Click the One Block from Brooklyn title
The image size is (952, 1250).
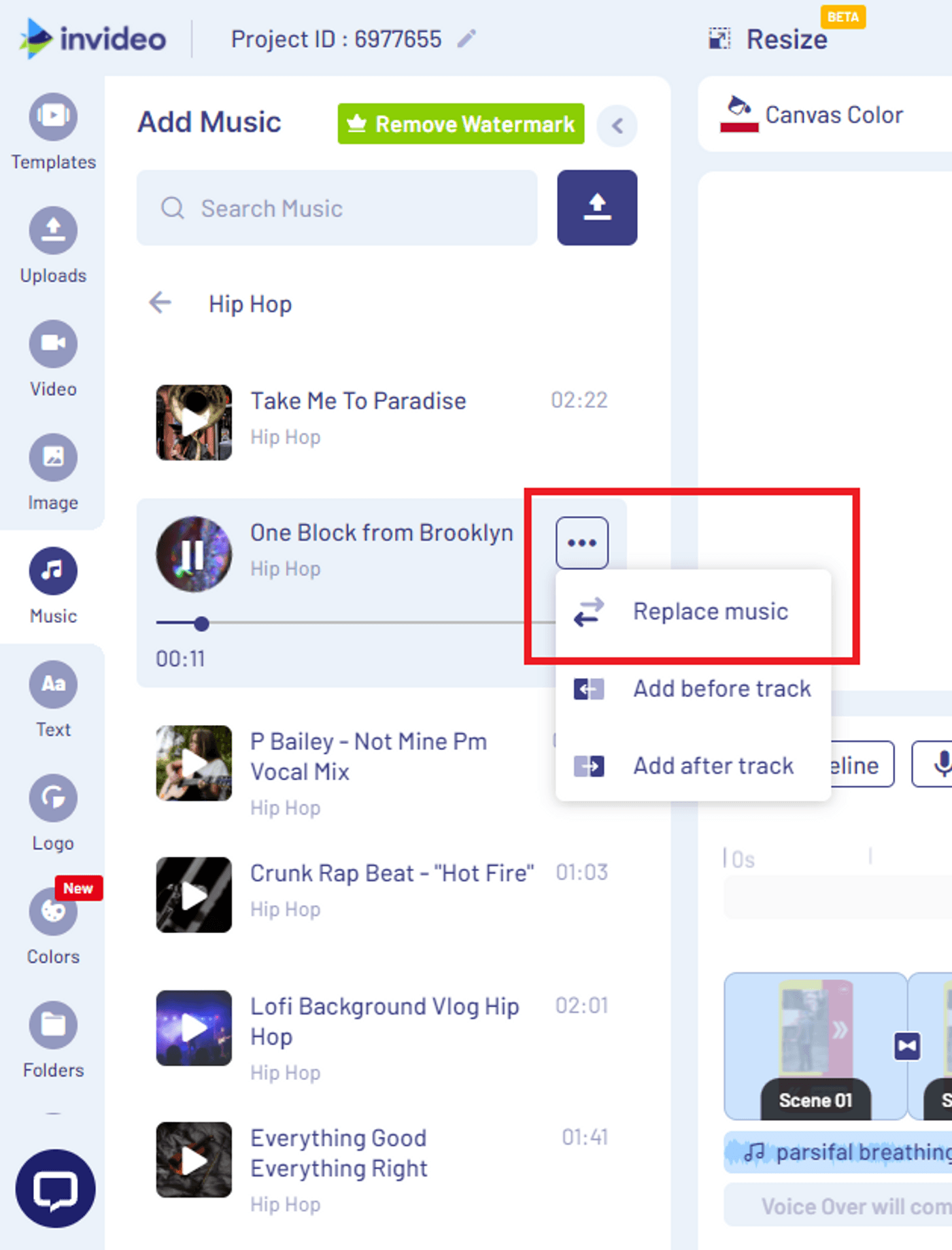click(x=381, y=533)
